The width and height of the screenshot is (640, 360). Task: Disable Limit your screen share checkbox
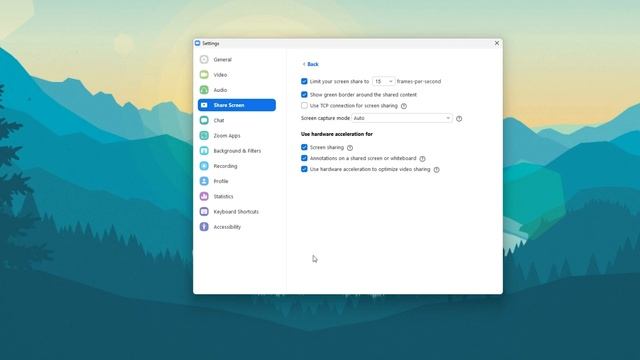pos(304,81)
